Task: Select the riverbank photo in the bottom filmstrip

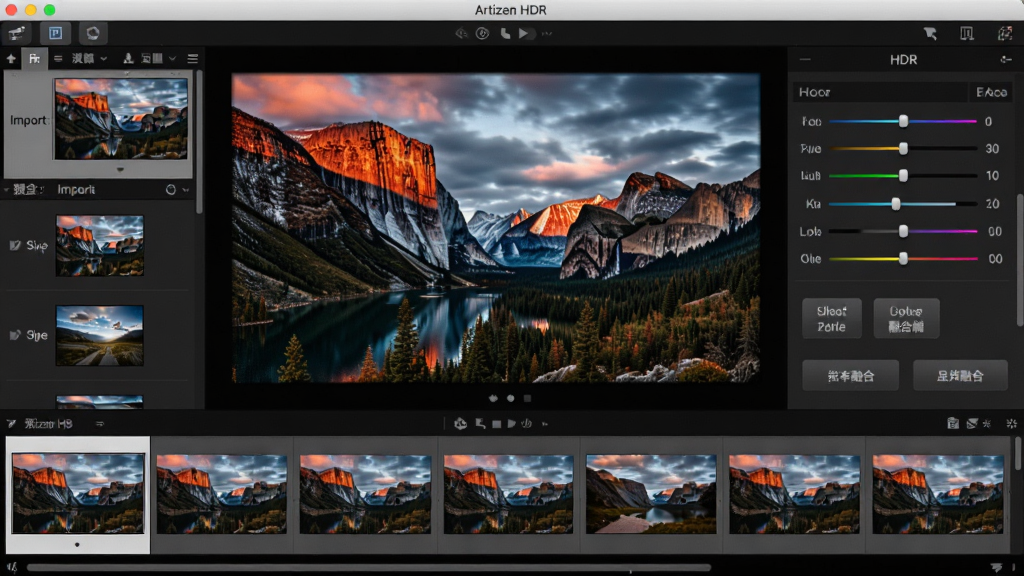Action: (x=651, y=494)
